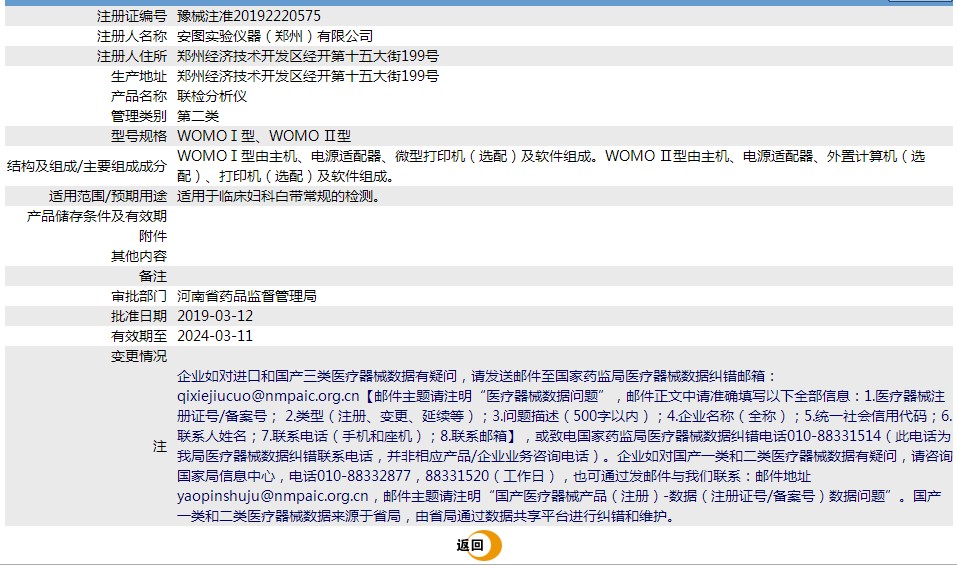Image resolution: width=957 pixels, height=568 pixels.
Task: Click email yaopinshuju@nmpaic.org.cn
Action: click(273, 497)
